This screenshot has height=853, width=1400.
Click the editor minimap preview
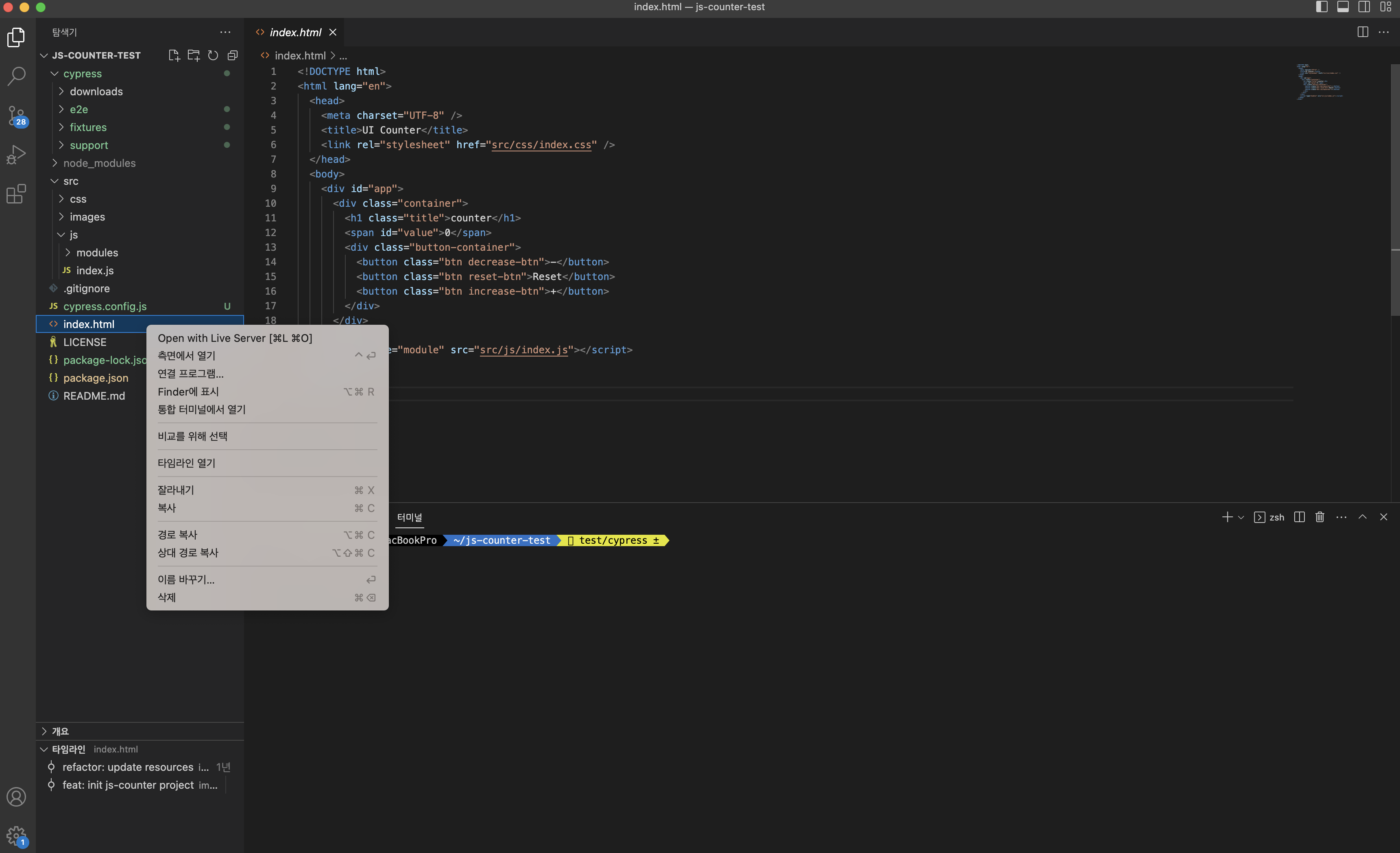point(1320,82)
